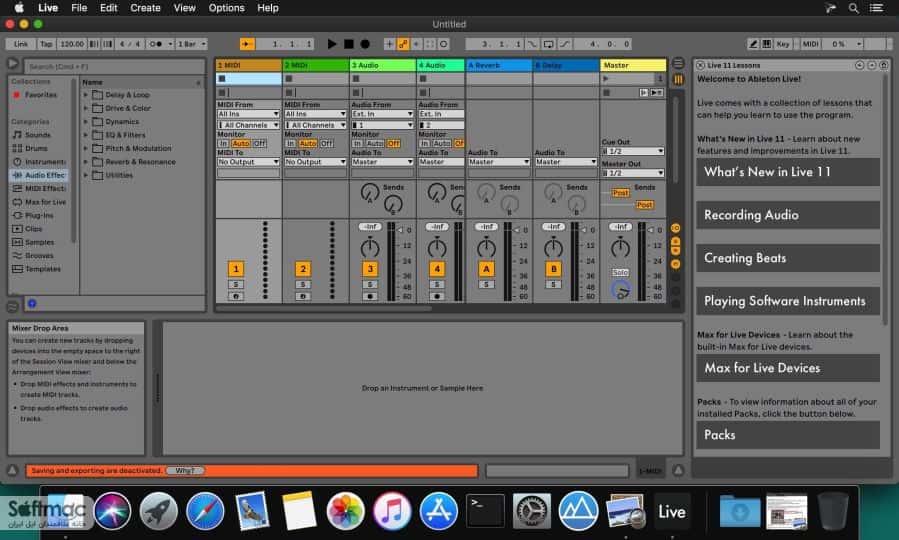The height and width of the screenshot is (540, 899).
Task: Select Grooves category in browser
Action: tap(39, 255)
